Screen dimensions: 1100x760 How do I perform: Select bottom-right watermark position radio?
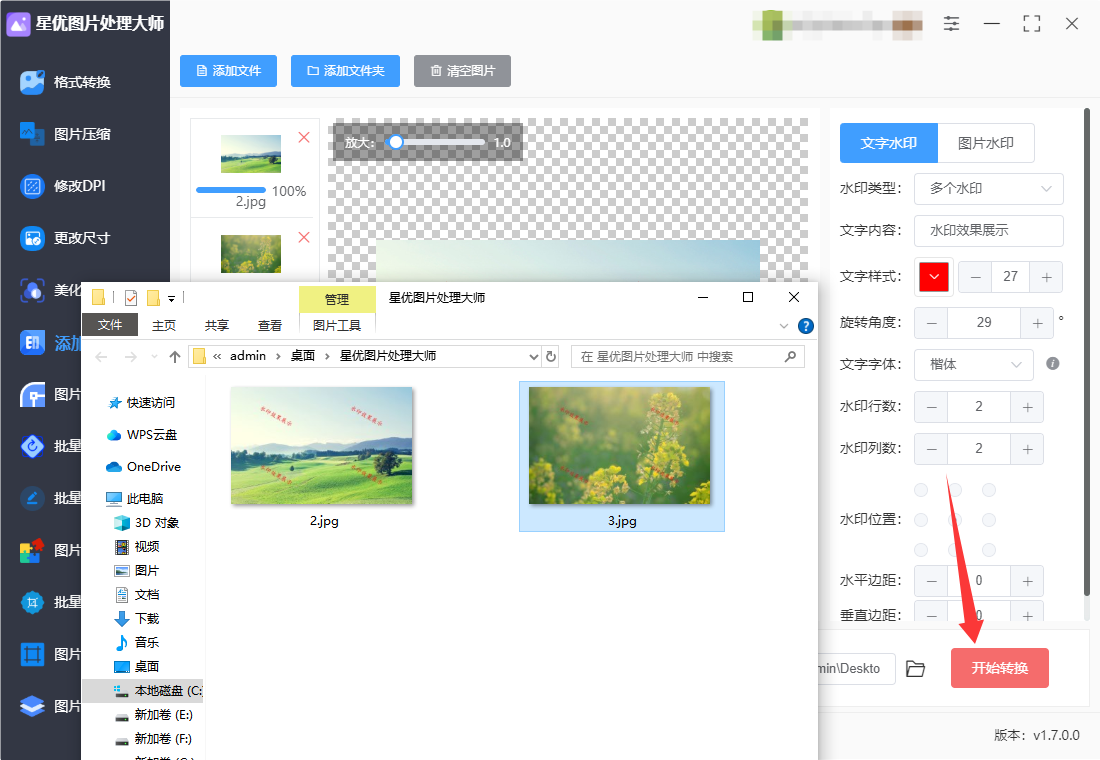point(989,550)
